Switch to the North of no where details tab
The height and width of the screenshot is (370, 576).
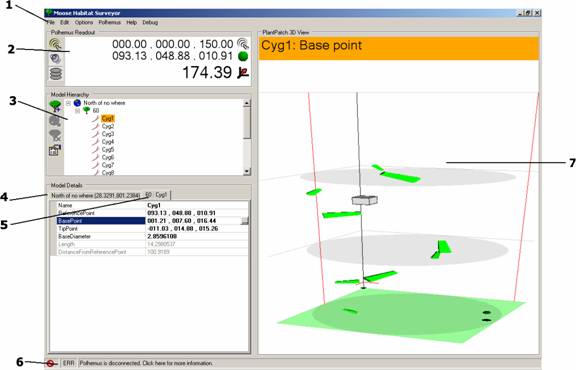click(95, 195)
